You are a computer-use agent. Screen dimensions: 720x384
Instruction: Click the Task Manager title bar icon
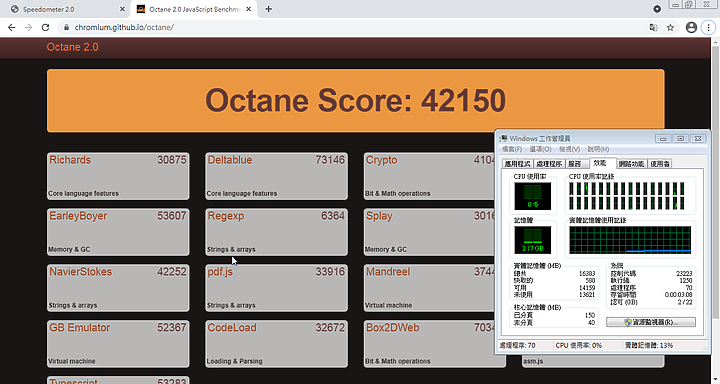[504, 138]
